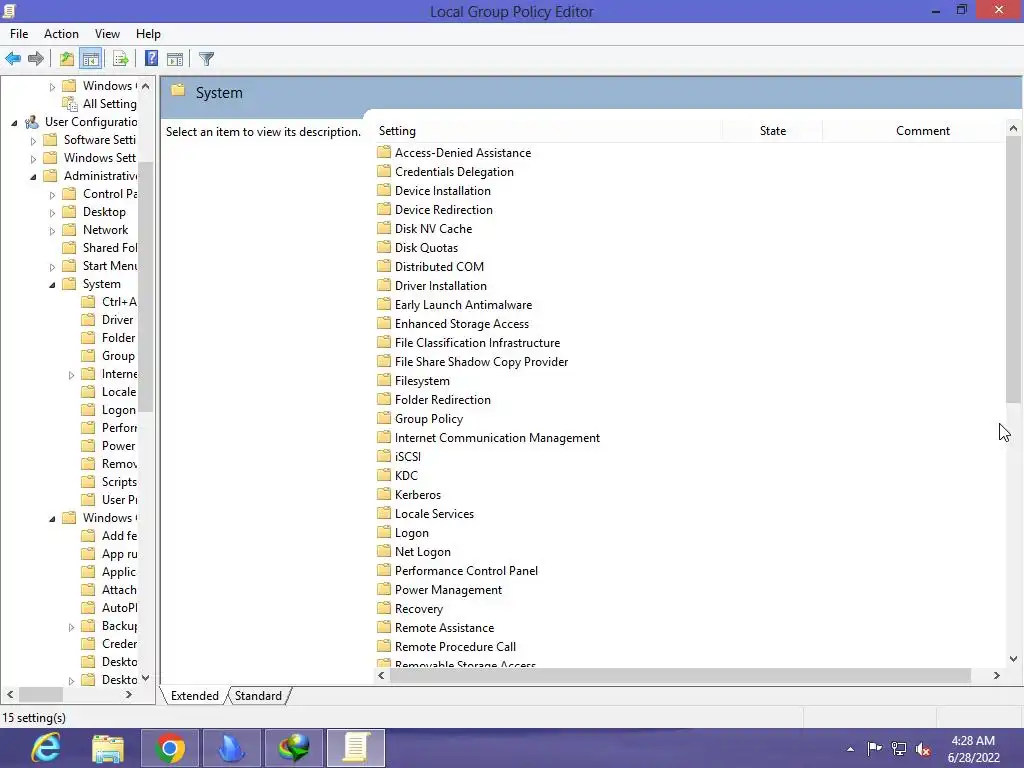Viewport: 1024px width, 768px height.
Task: Switch to the Standard tab
Action: pos(258,696)
